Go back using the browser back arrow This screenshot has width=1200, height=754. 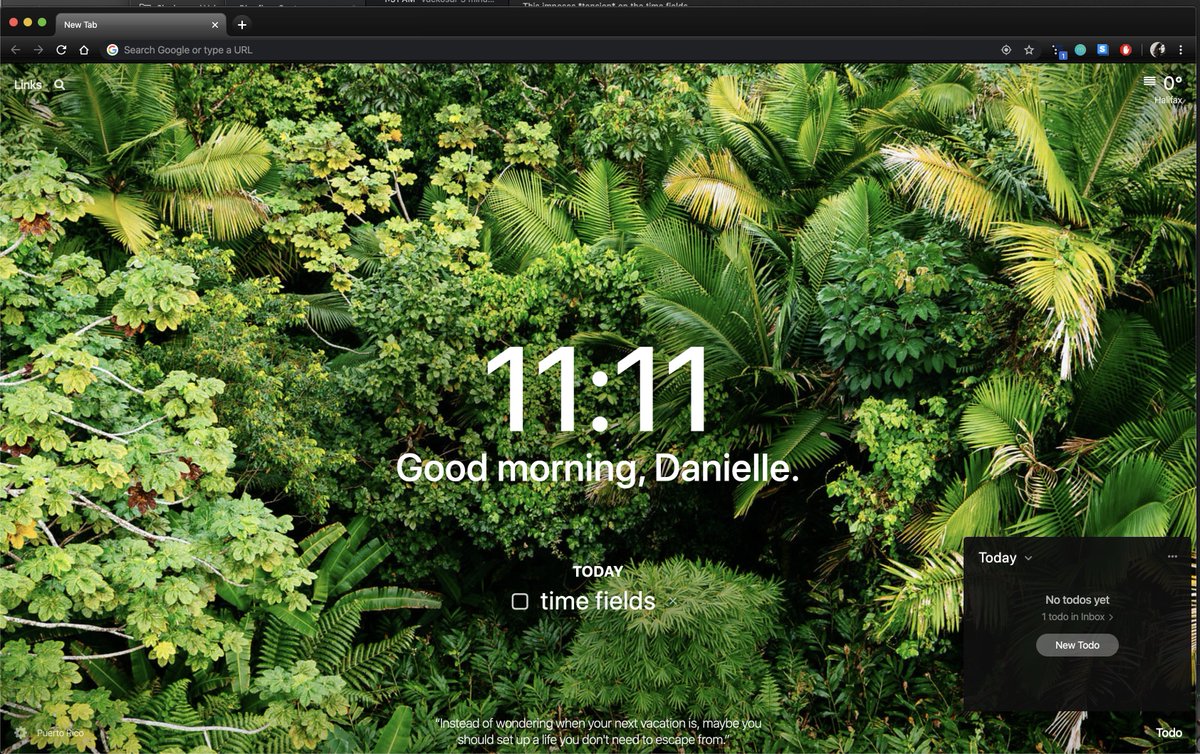click(x=15, y=50)
